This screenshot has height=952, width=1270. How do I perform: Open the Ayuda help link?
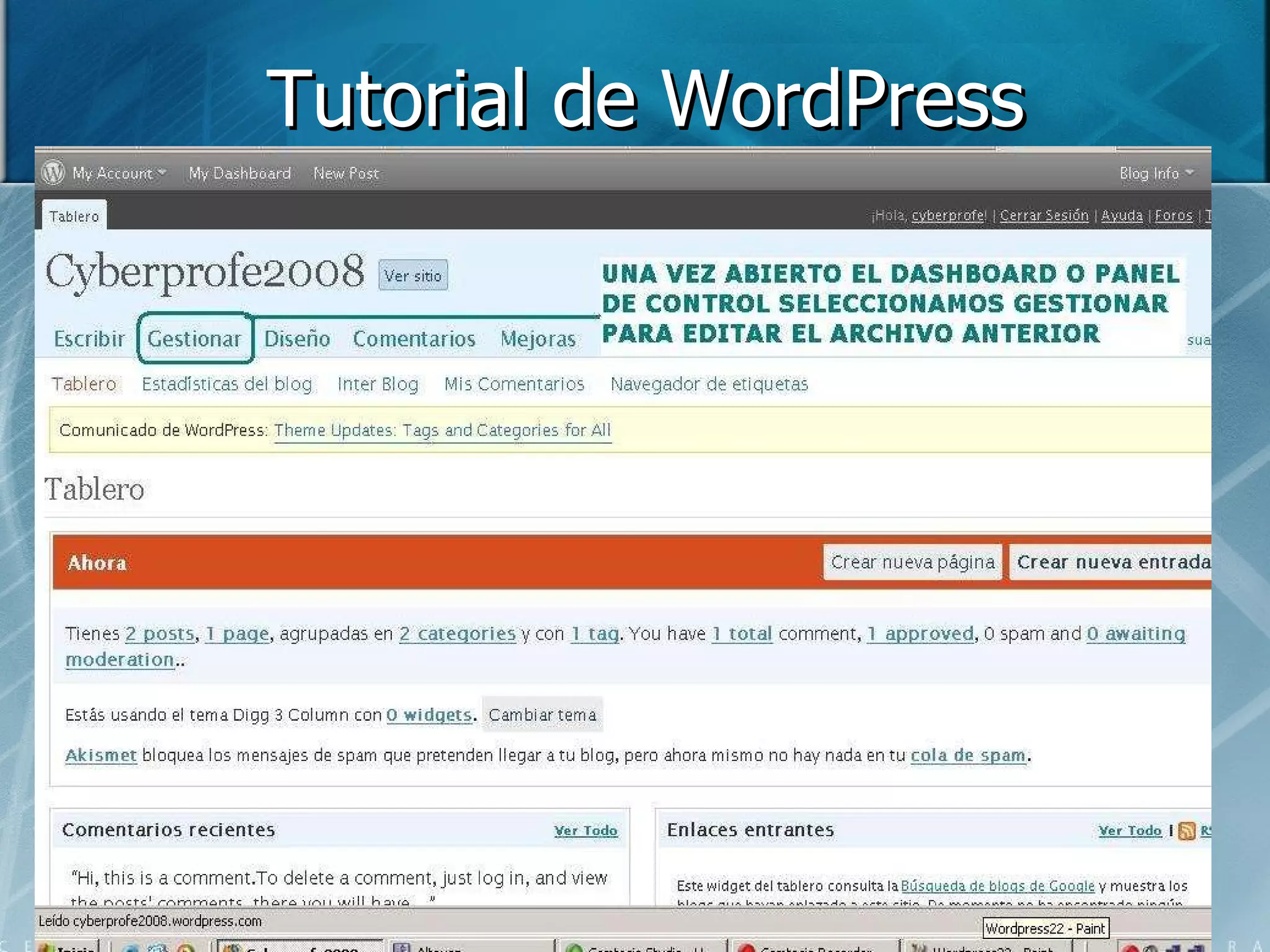pos(1122,215)
